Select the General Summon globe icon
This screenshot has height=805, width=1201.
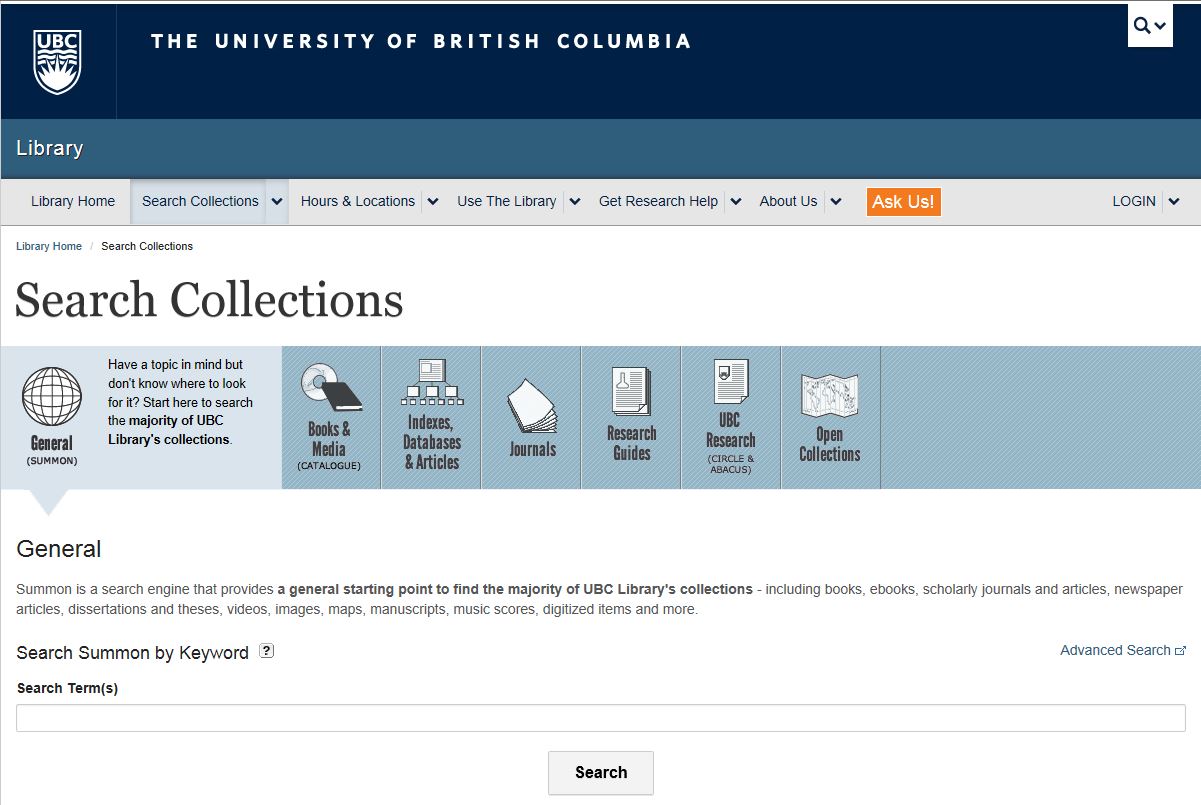pos(51,398)
